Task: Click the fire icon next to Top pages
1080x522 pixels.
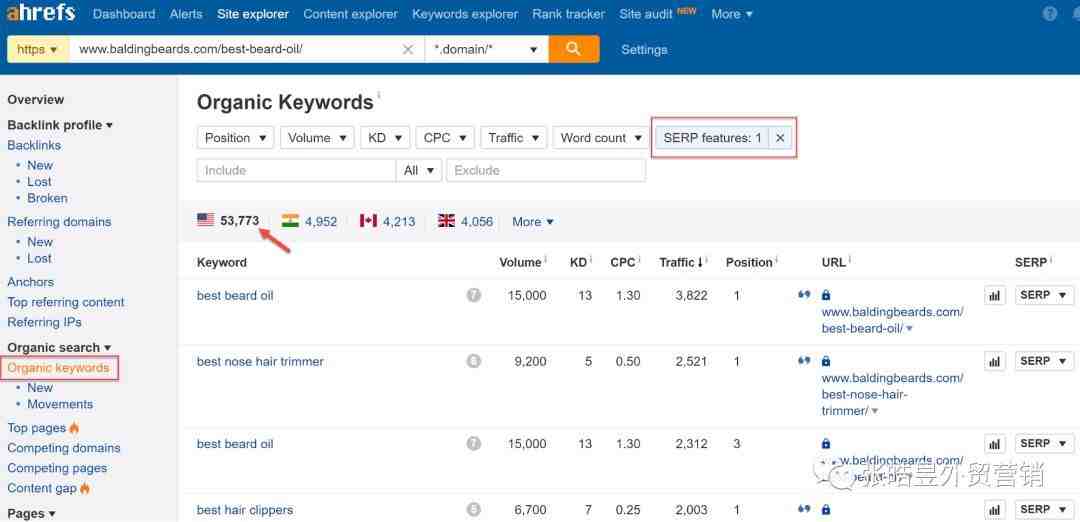Action: click(74, 428)
